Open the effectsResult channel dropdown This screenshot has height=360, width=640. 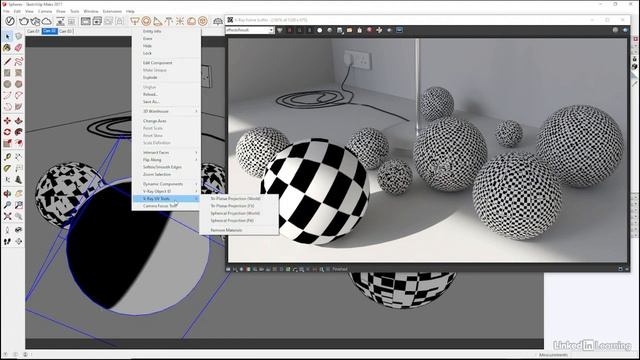coord(250,30)
